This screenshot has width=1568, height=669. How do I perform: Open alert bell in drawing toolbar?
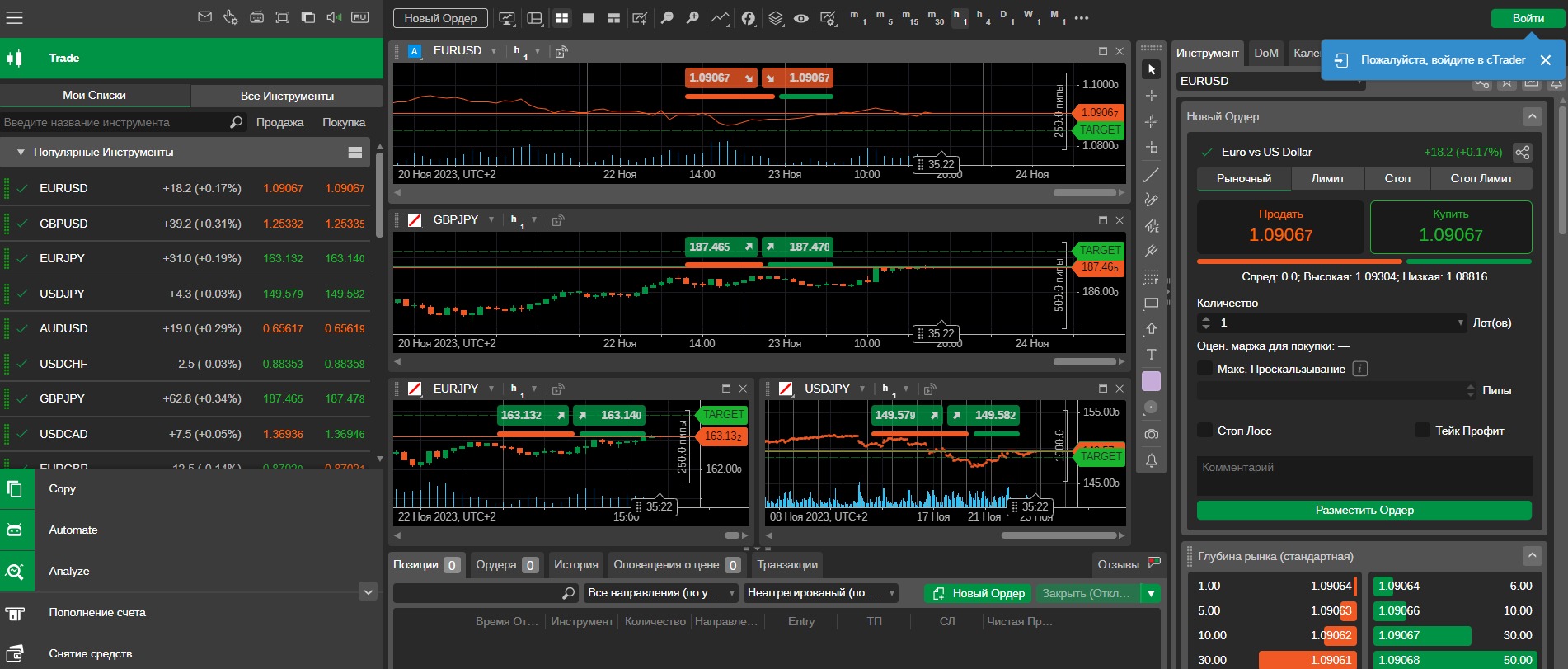click(x=1152, y=460)
